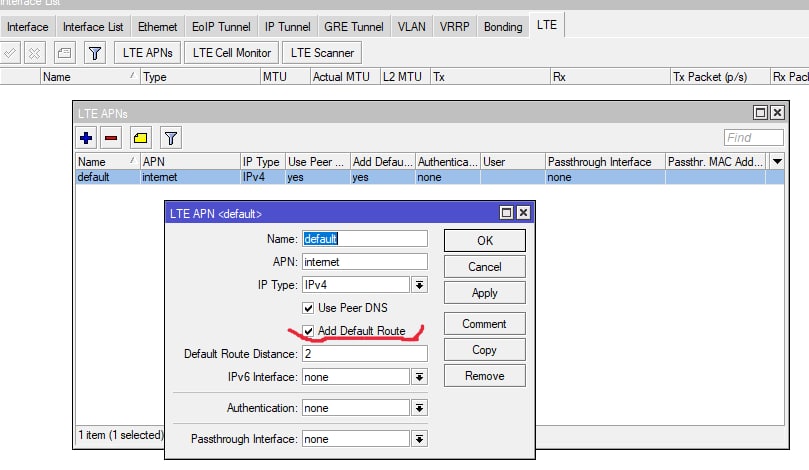
Task: Click the User column header
Action: point(513,161)
